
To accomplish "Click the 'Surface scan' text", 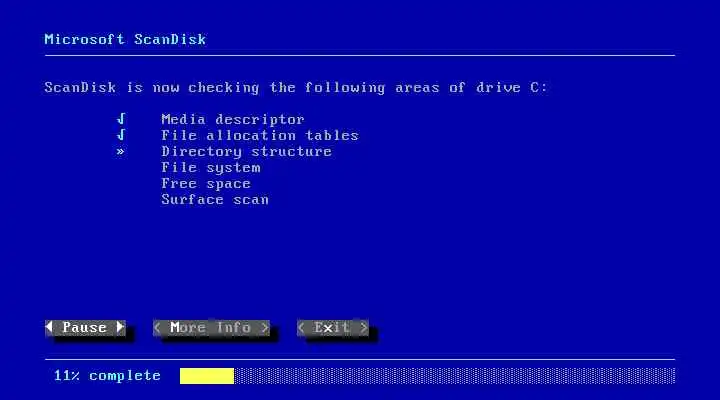I will (215, 200).
